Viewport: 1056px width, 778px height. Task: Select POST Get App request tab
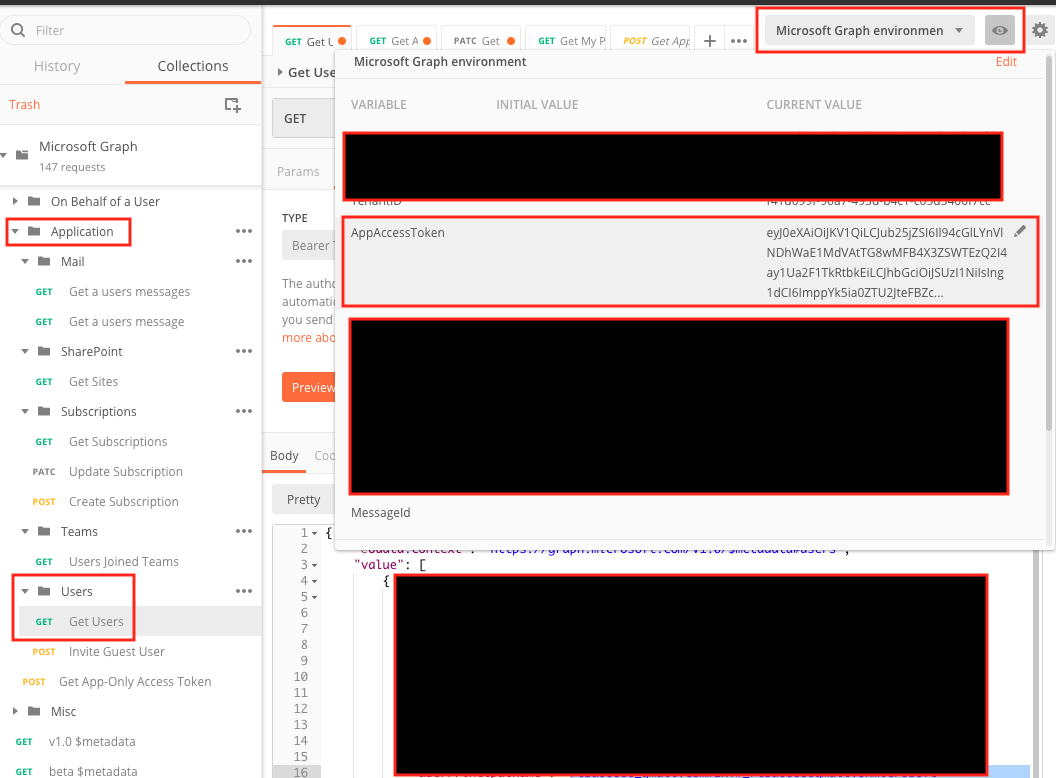(x=651, y=41)
